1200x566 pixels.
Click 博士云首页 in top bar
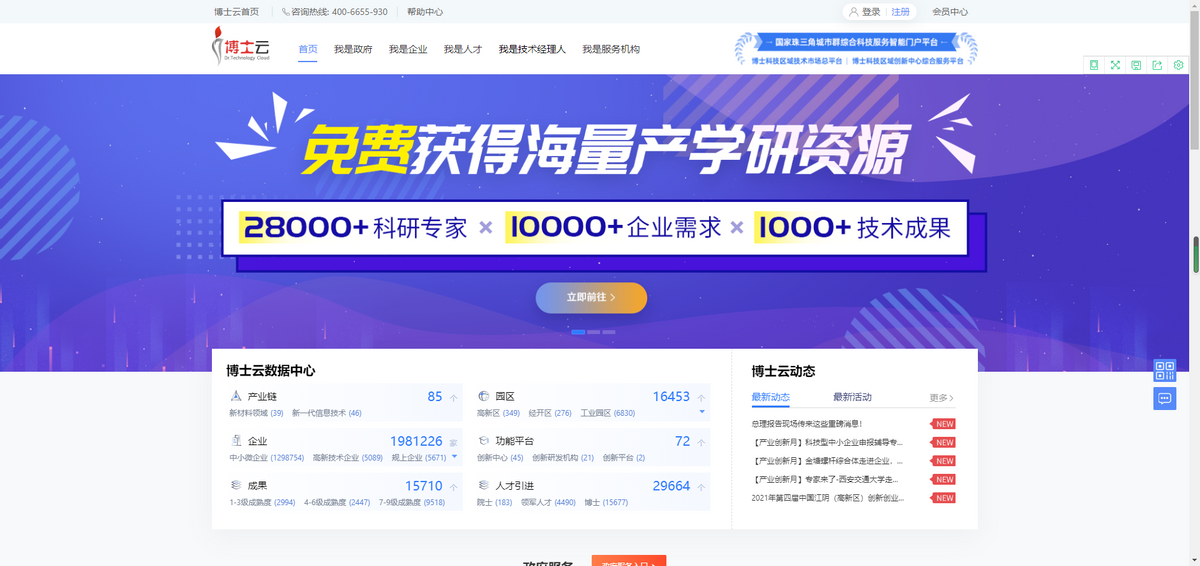coord(236,12)
